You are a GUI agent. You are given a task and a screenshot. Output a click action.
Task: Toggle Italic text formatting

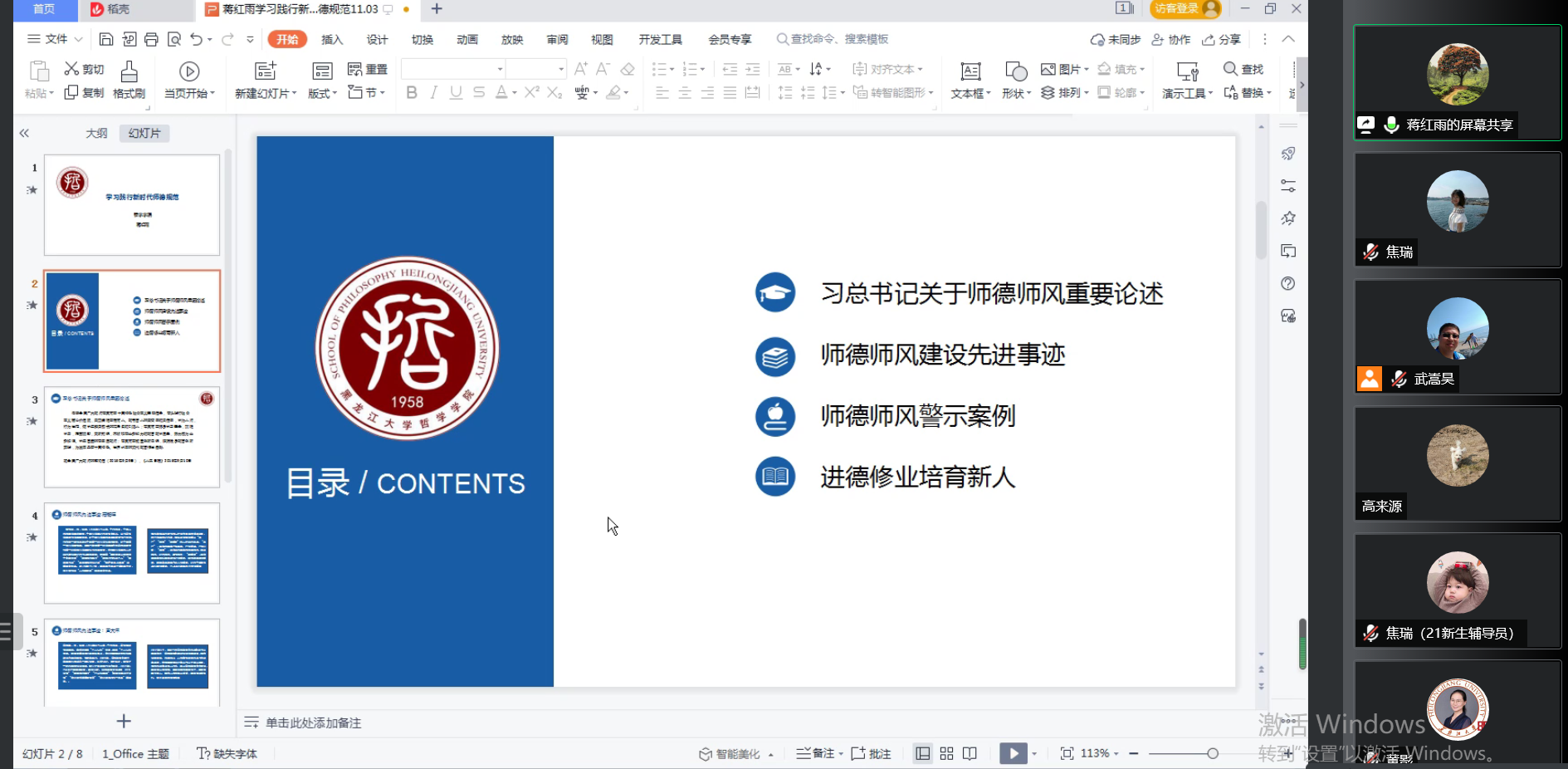pos(433,92)
